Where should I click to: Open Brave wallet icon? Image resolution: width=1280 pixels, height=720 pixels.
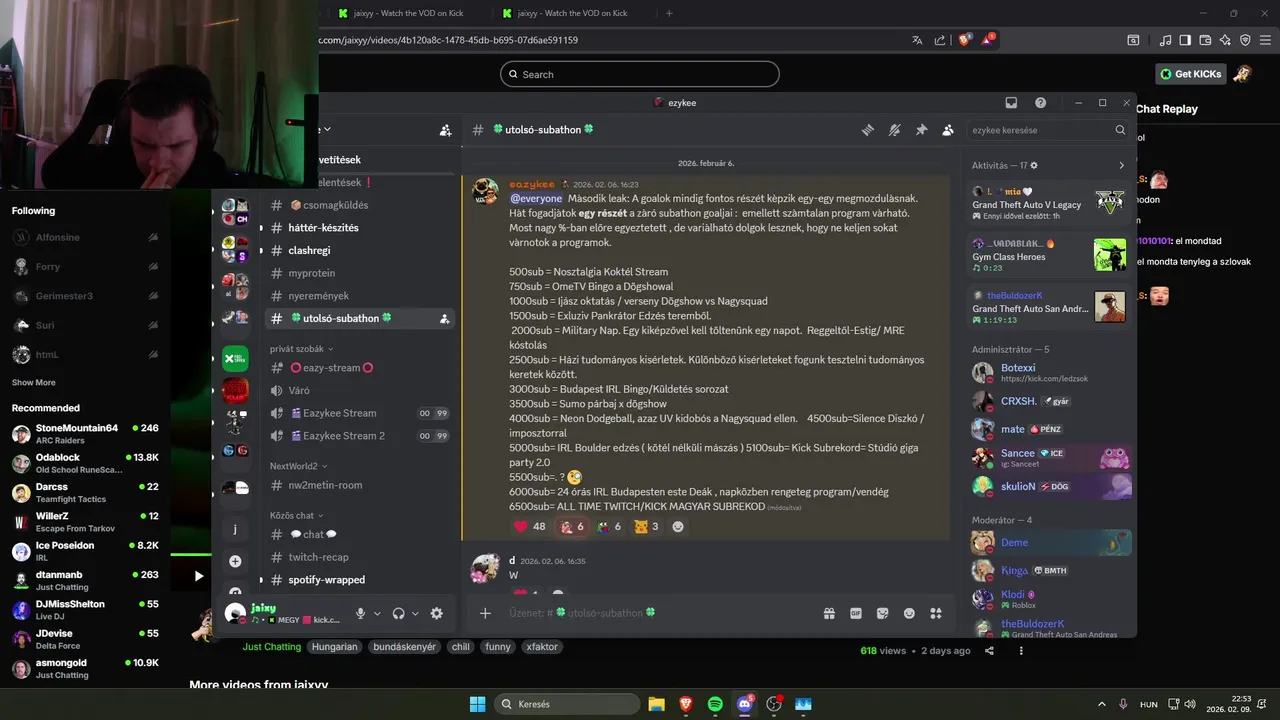tap(1205, 40)
